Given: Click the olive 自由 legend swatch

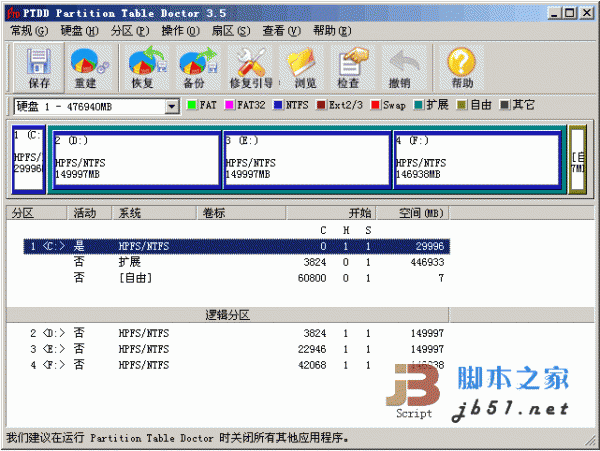Looking at the screenshot, I should pyautogui.click(x=461, y=105).
